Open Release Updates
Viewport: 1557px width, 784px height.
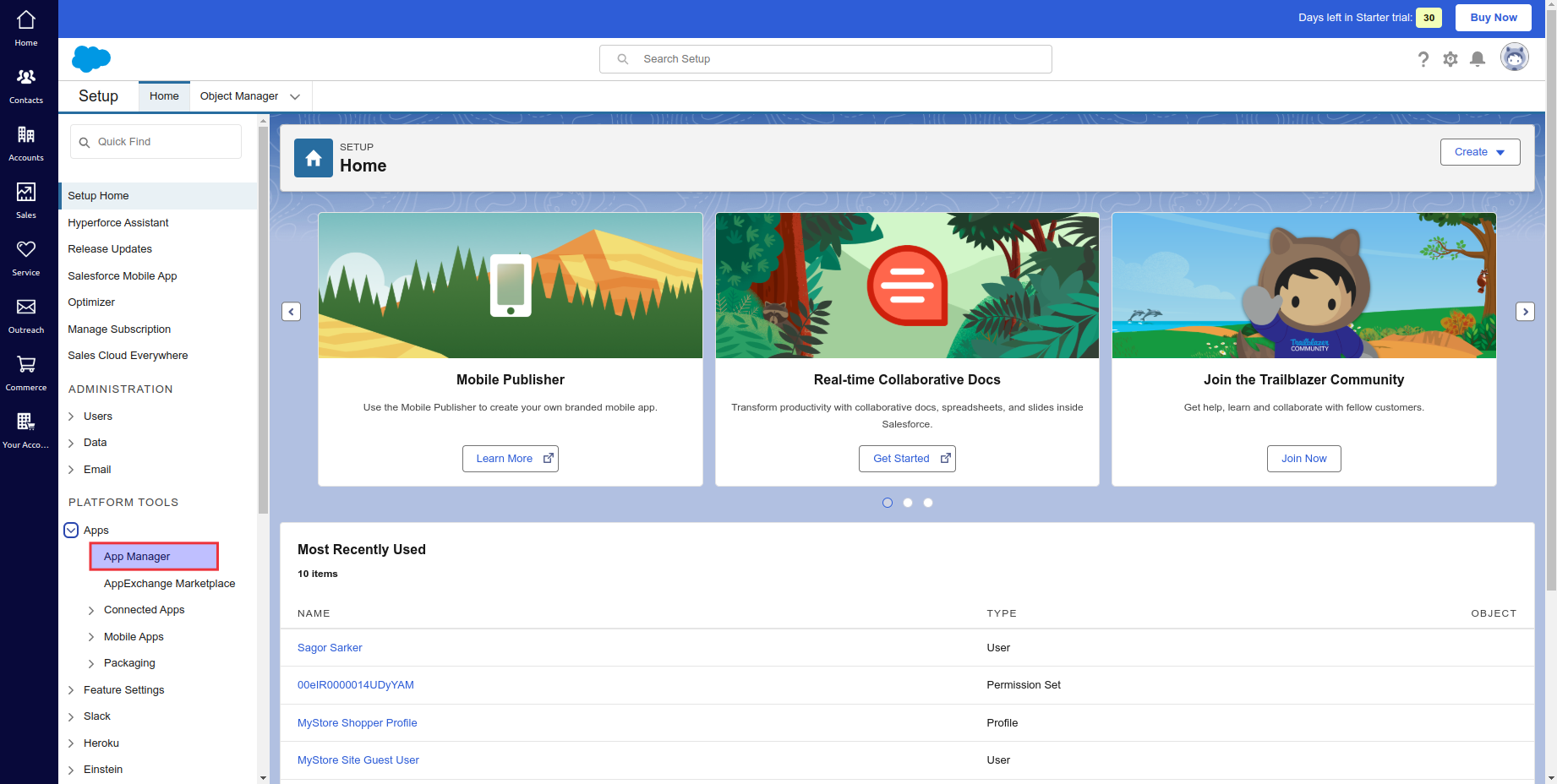point(110,249)
